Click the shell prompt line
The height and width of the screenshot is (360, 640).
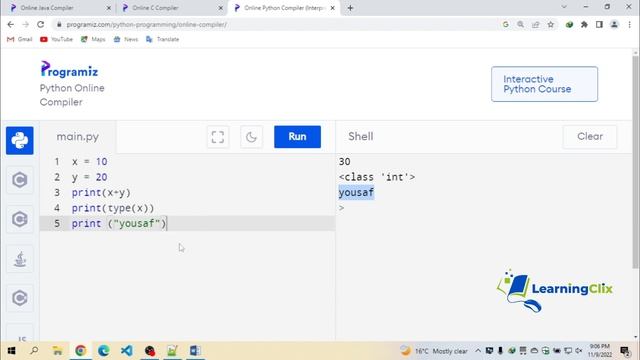[x=342, y=208]
